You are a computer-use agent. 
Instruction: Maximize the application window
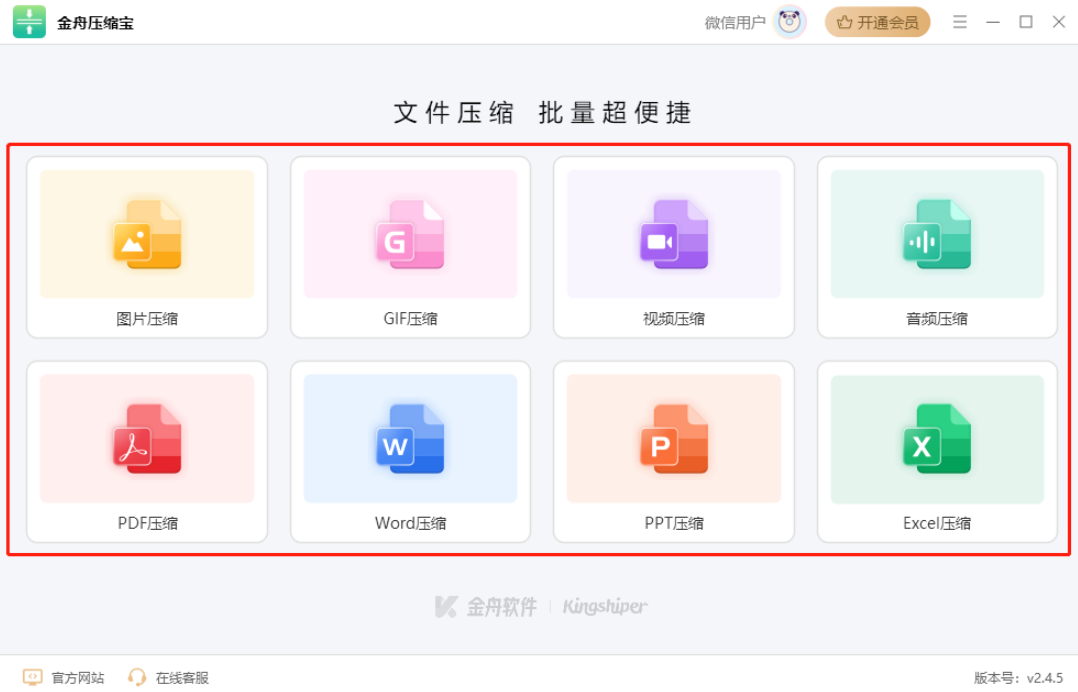1026,22
